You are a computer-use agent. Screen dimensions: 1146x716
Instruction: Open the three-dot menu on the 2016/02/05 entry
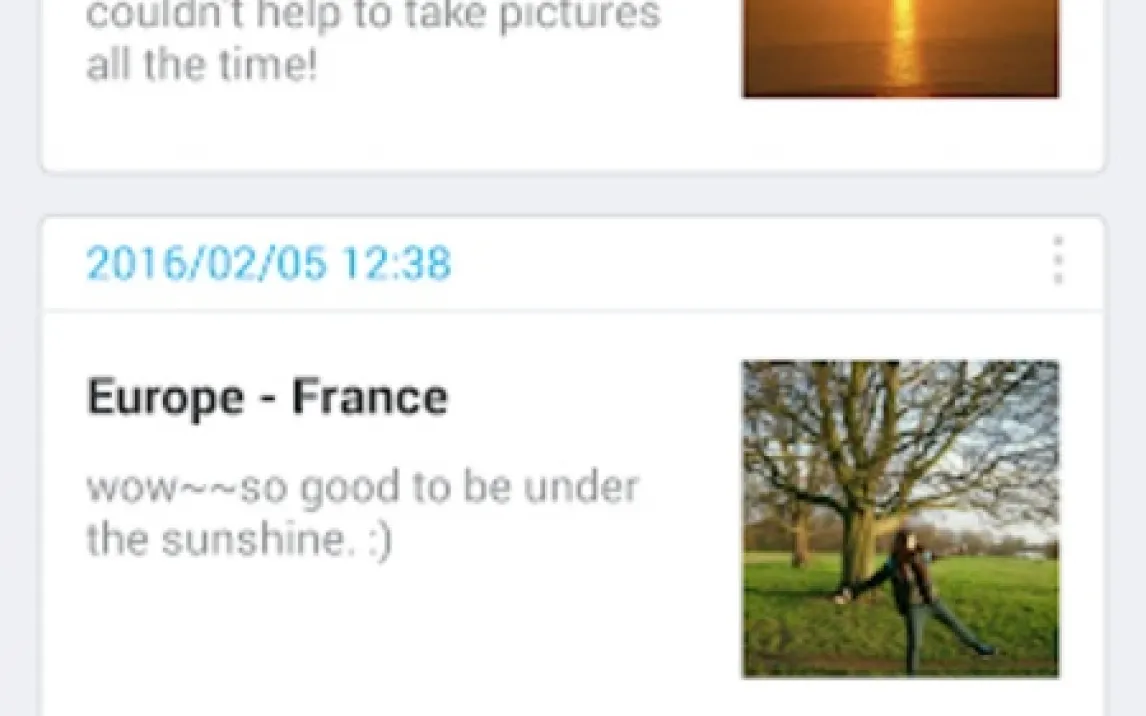click(x=1058, y=260)
